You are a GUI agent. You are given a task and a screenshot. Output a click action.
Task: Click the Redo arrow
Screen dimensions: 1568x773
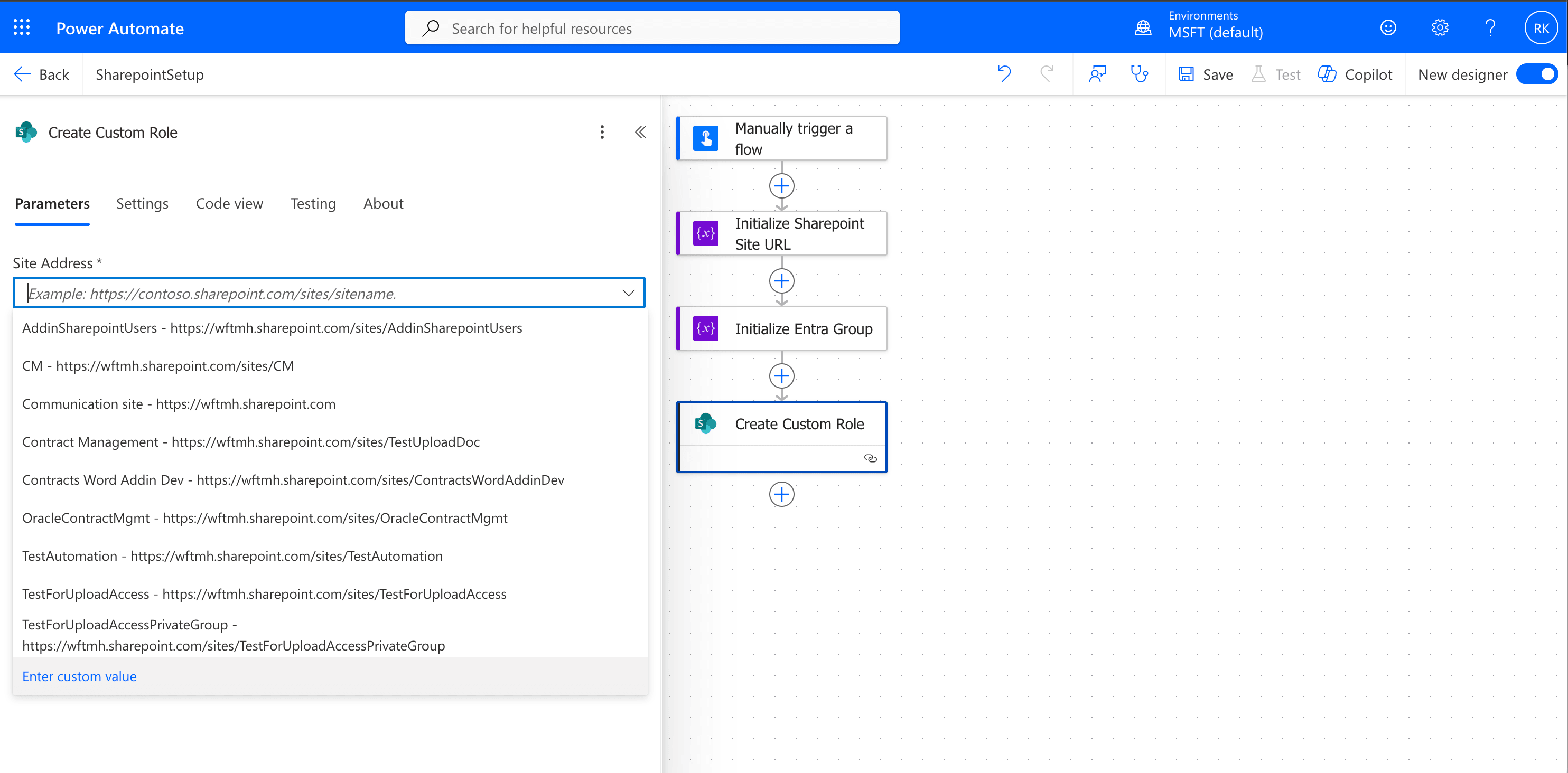[1047, 74]
